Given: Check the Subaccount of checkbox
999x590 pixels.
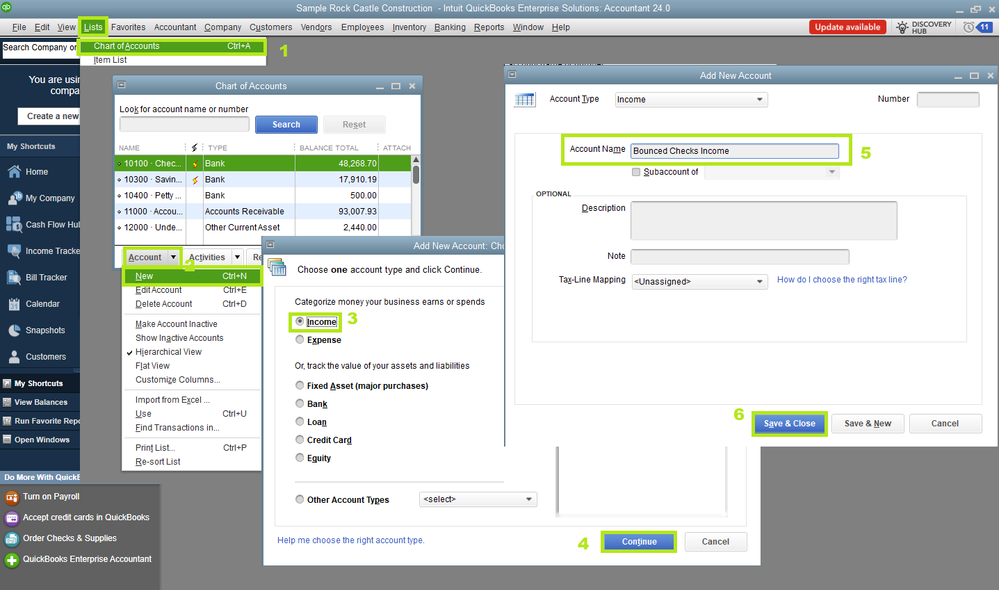Looking at the screenshot, I should [x=636, y=172].
